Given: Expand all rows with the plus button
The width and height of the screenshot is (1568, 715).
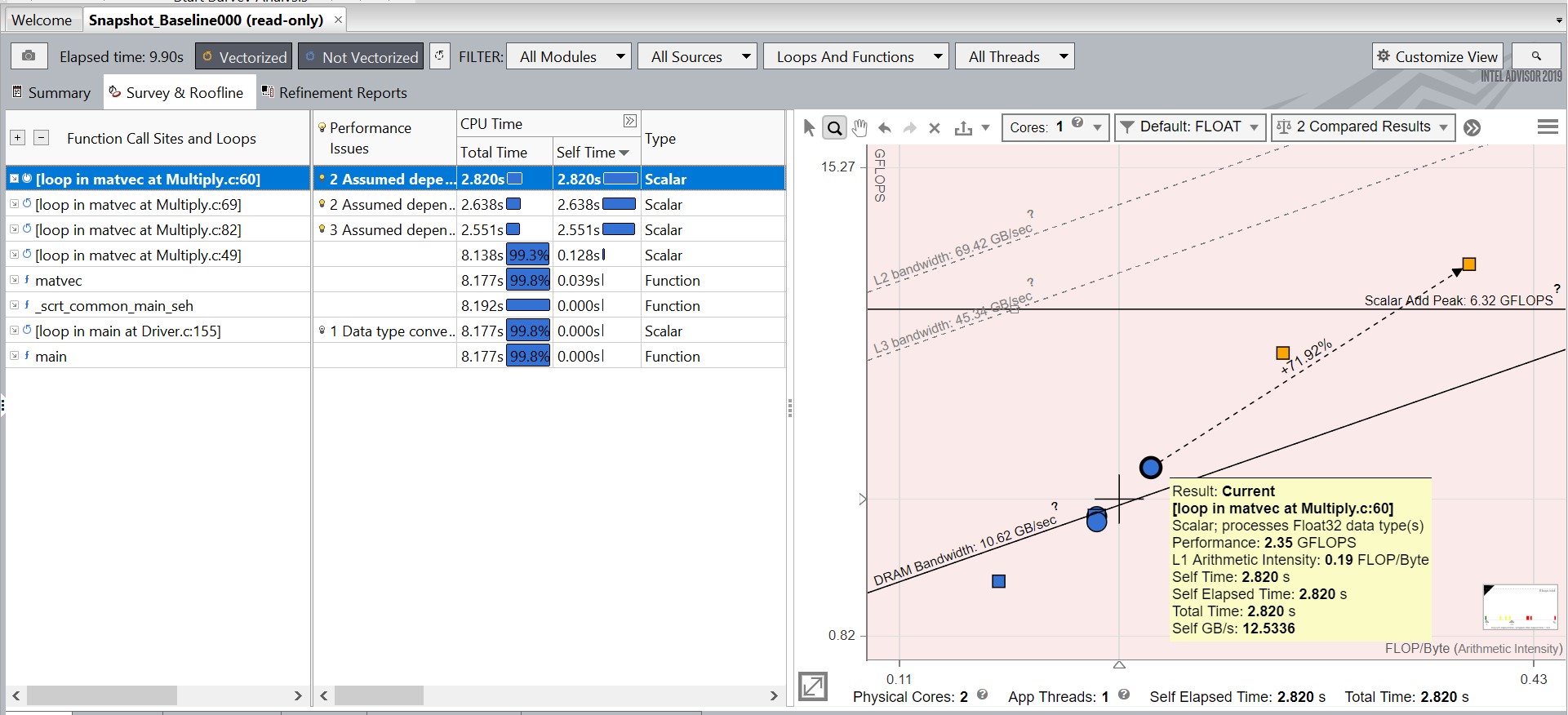Looking at the screenshot, I should [17, 138].
